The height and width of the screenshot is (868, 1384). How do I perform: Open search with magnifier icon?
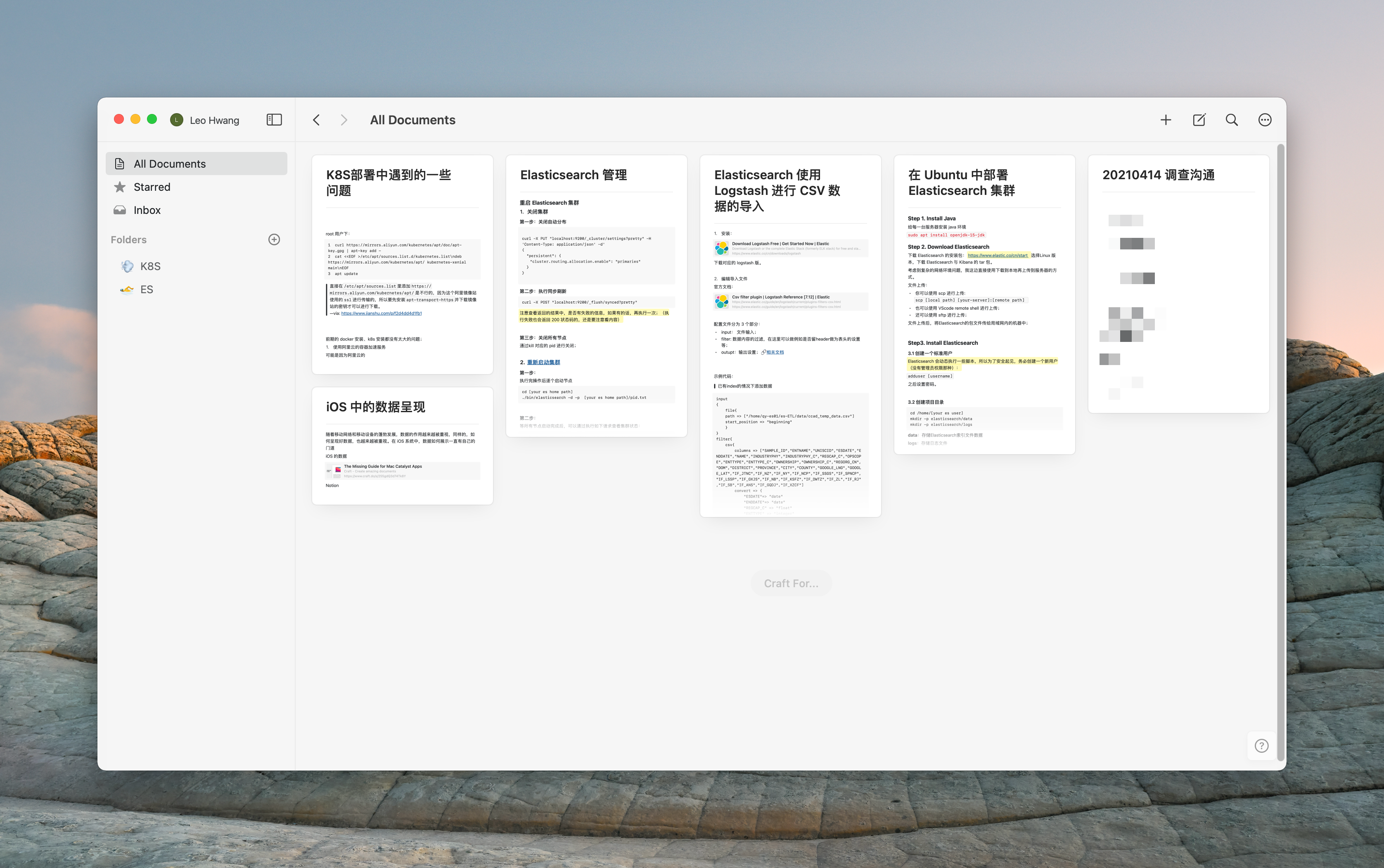tap(1231, 119)
